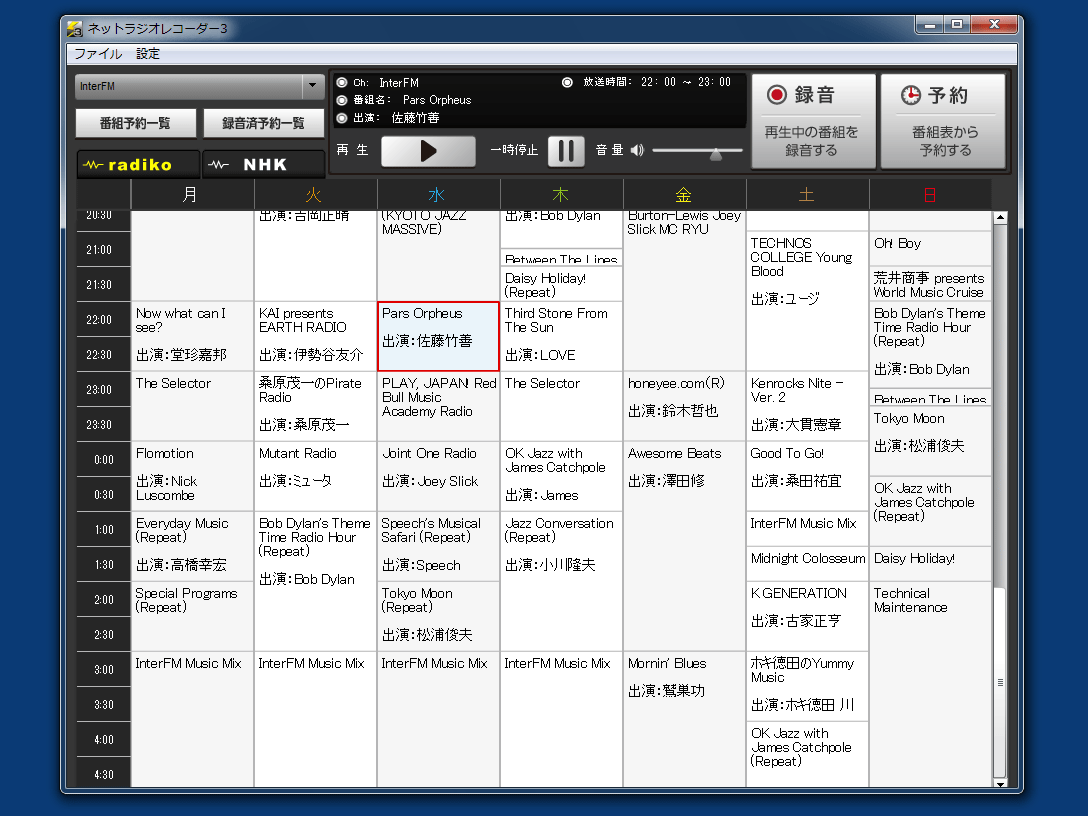Adjust the volume slider handle
Screen dimensions: 1088x816
715,155
